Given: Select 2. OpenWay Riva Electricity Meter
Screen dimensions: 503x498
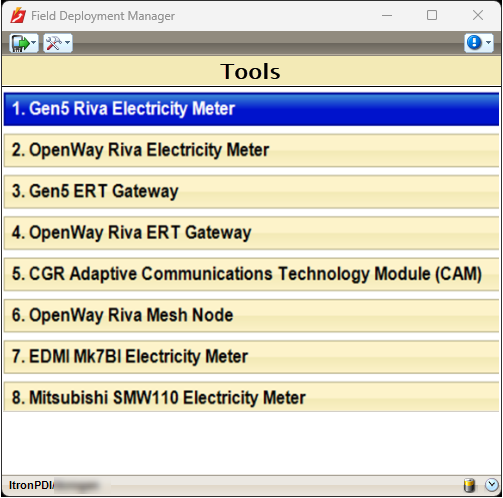Looking at the screenshot, I should pyautogui.click(x=251, y=150).
